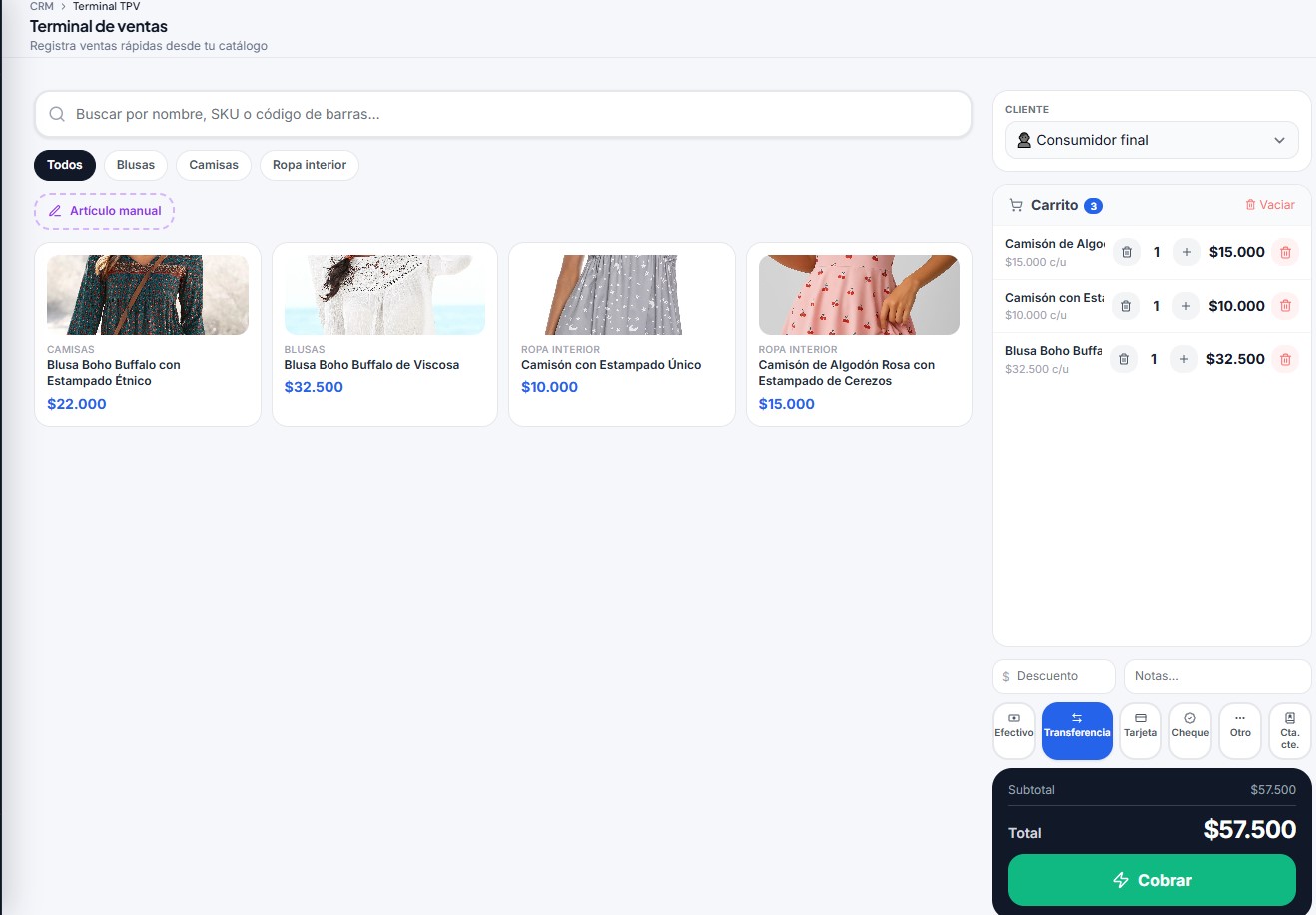This screenshot has height=915, width=1316.
Task: Focus the product search field
Action: click(x=503, y=114)
